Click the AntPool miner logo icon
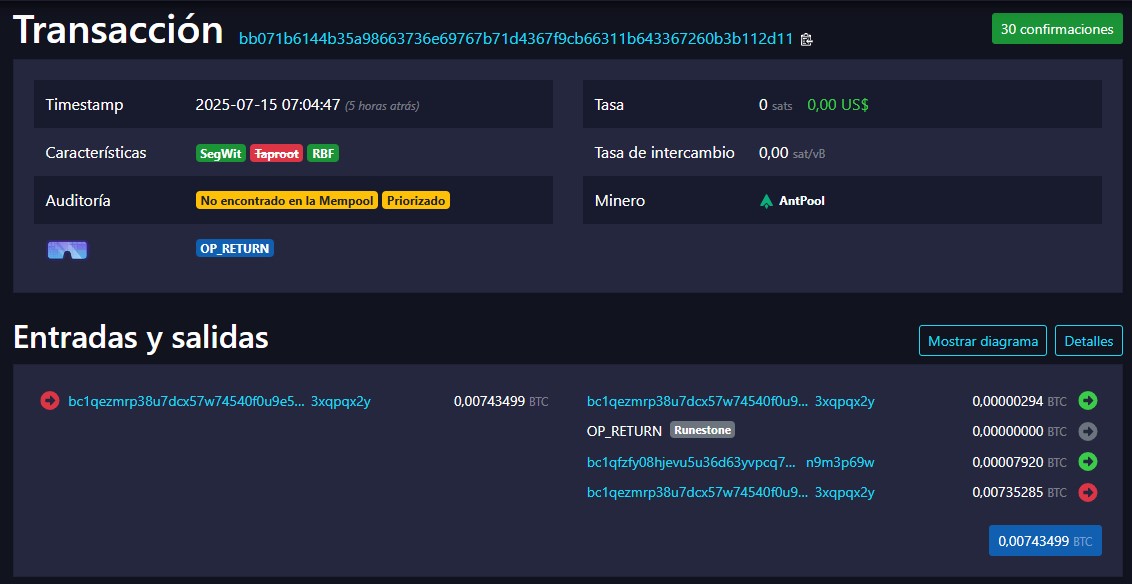 [x=767, y=201]
